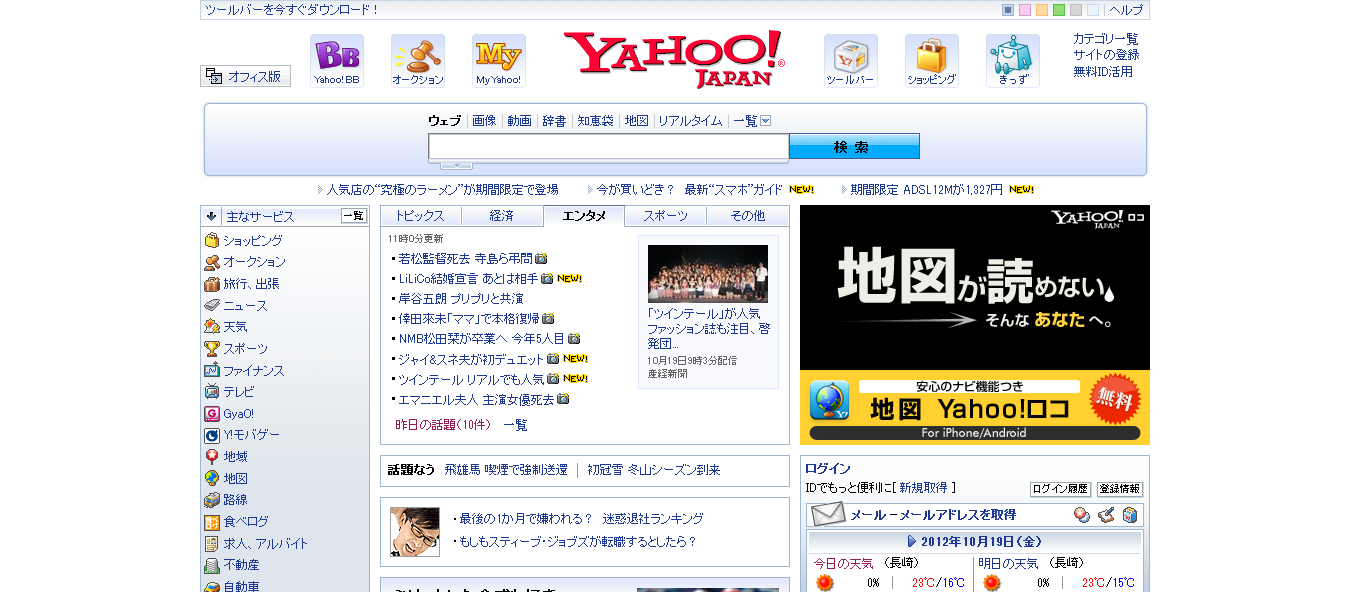Open the オークション gavel icon in header
1349x592 pixels.
click(x=418, y=61)
